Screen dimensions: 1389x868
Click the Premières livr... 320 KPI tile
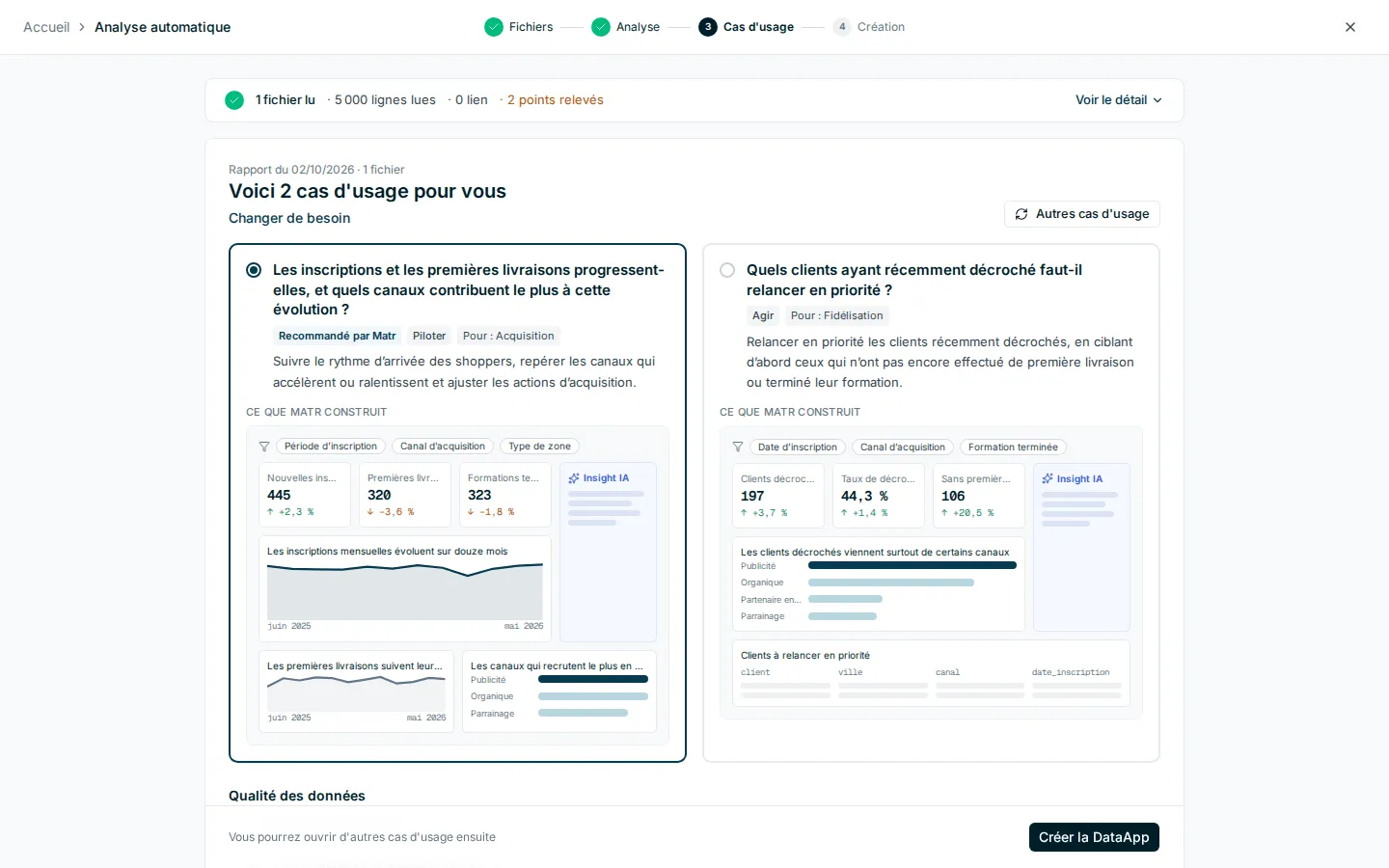pos(405,495)
